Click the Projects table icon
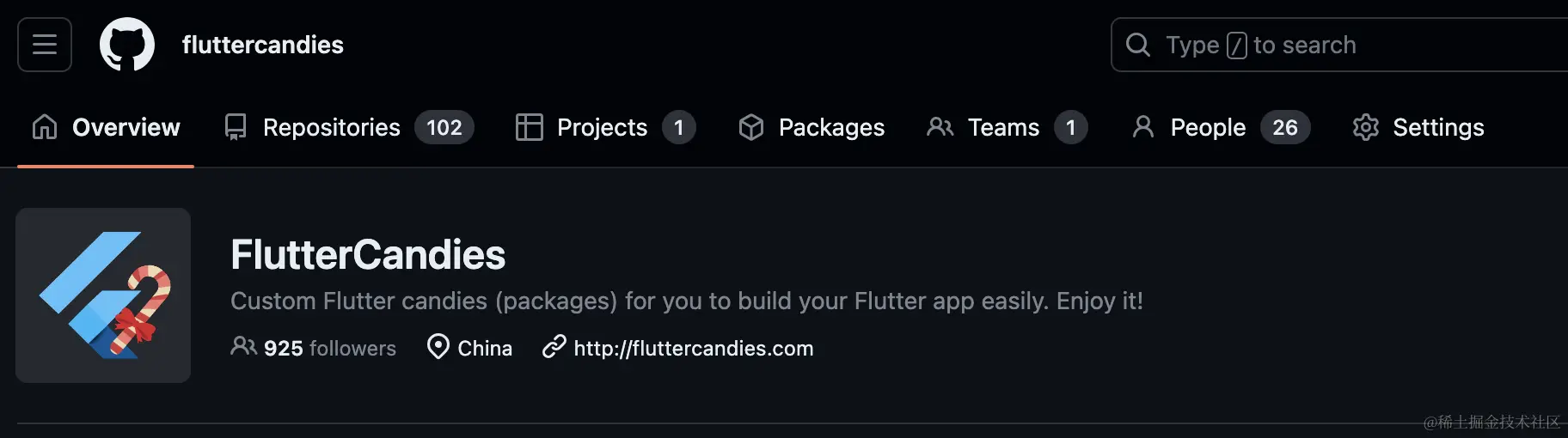This screenshot has width=1568, height=438. pyautogui.click(x=529, y=127)
